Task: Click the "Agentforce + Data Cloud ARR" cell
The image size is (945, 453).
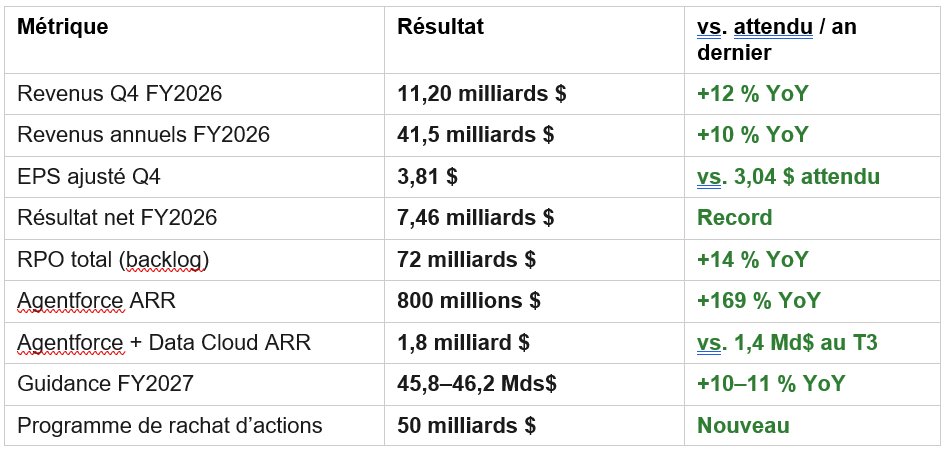Action: (164, 343)
